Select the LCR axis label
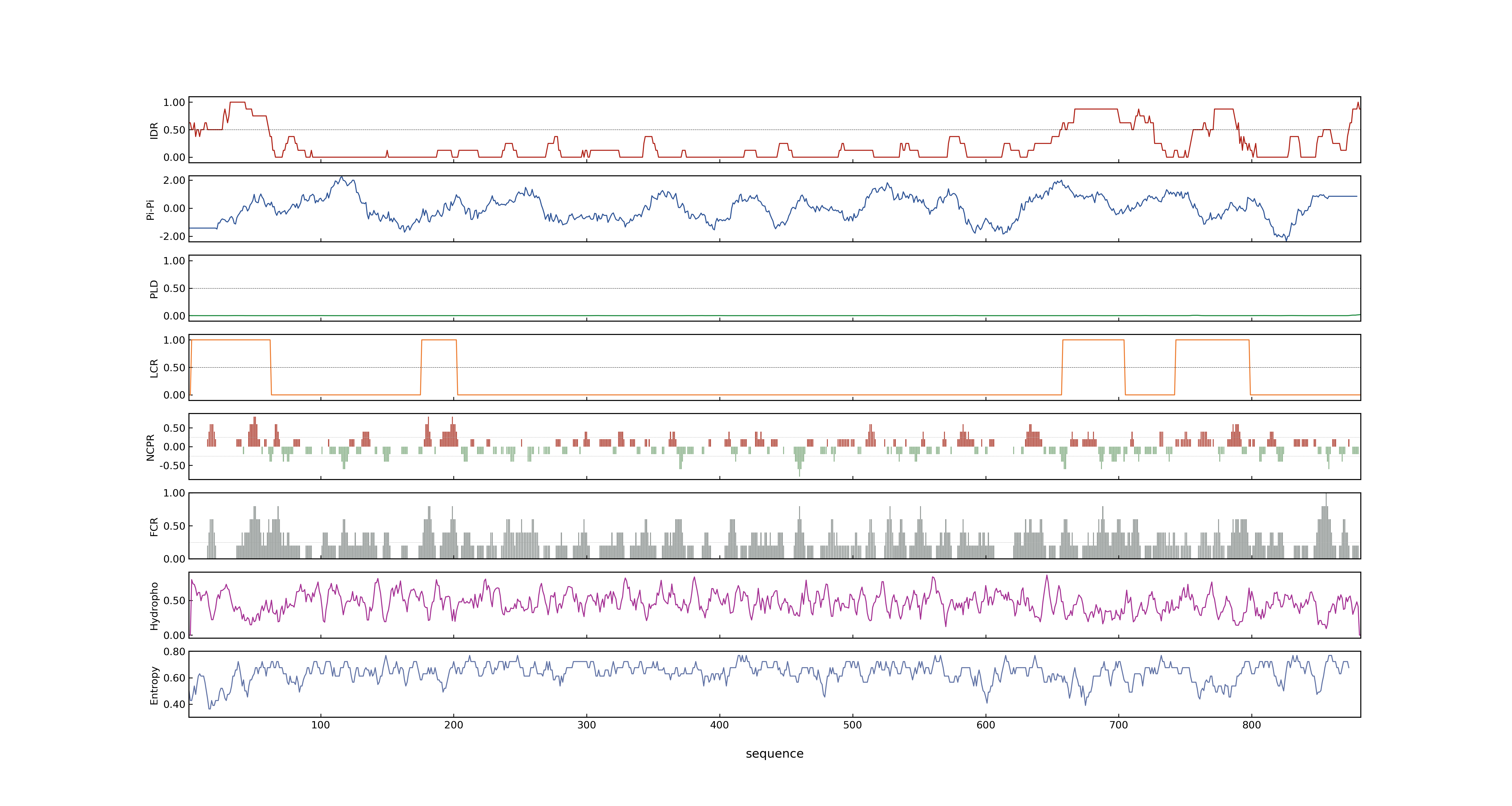 coord(154,368)
